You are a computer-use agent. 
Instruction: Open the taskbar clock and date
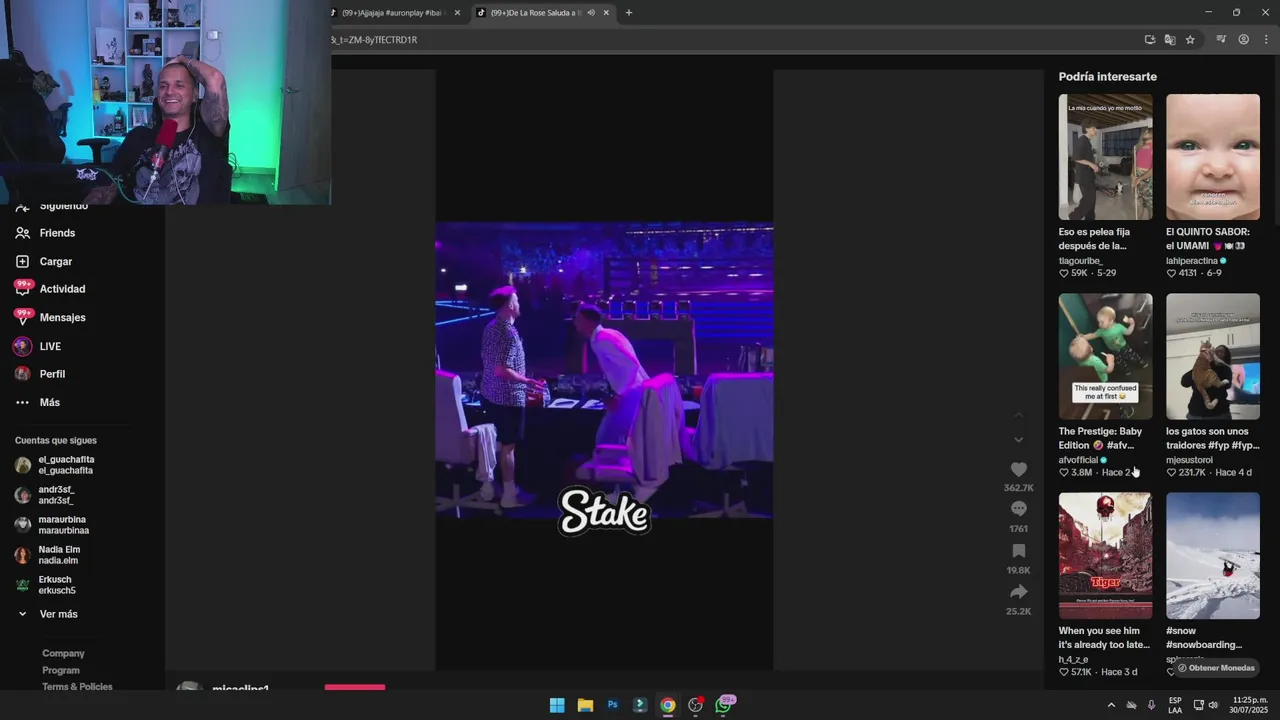coord(1250,705)
